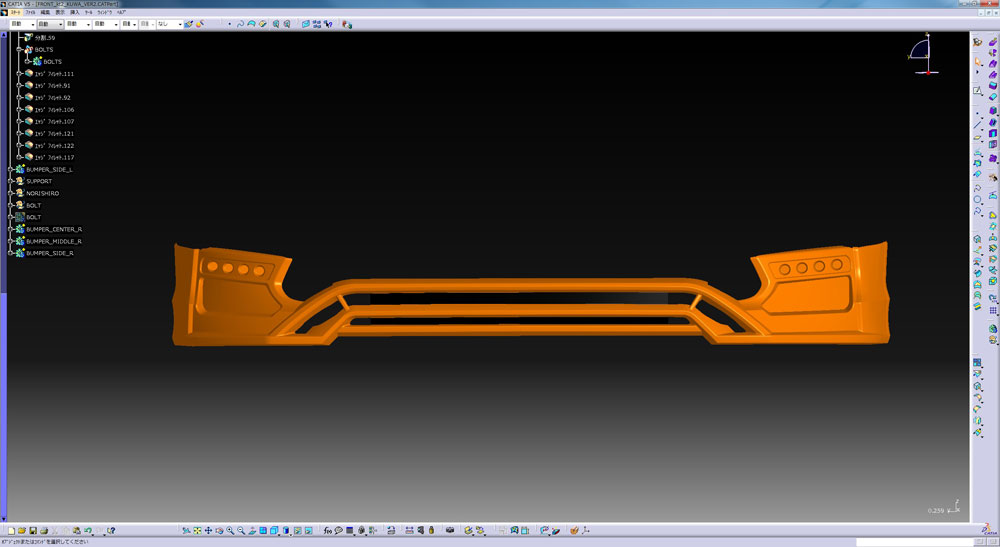This screenshot has height=547, width=1000.
Task: Select the NORISHIRO label in the tree
Action: pos(43,193)
